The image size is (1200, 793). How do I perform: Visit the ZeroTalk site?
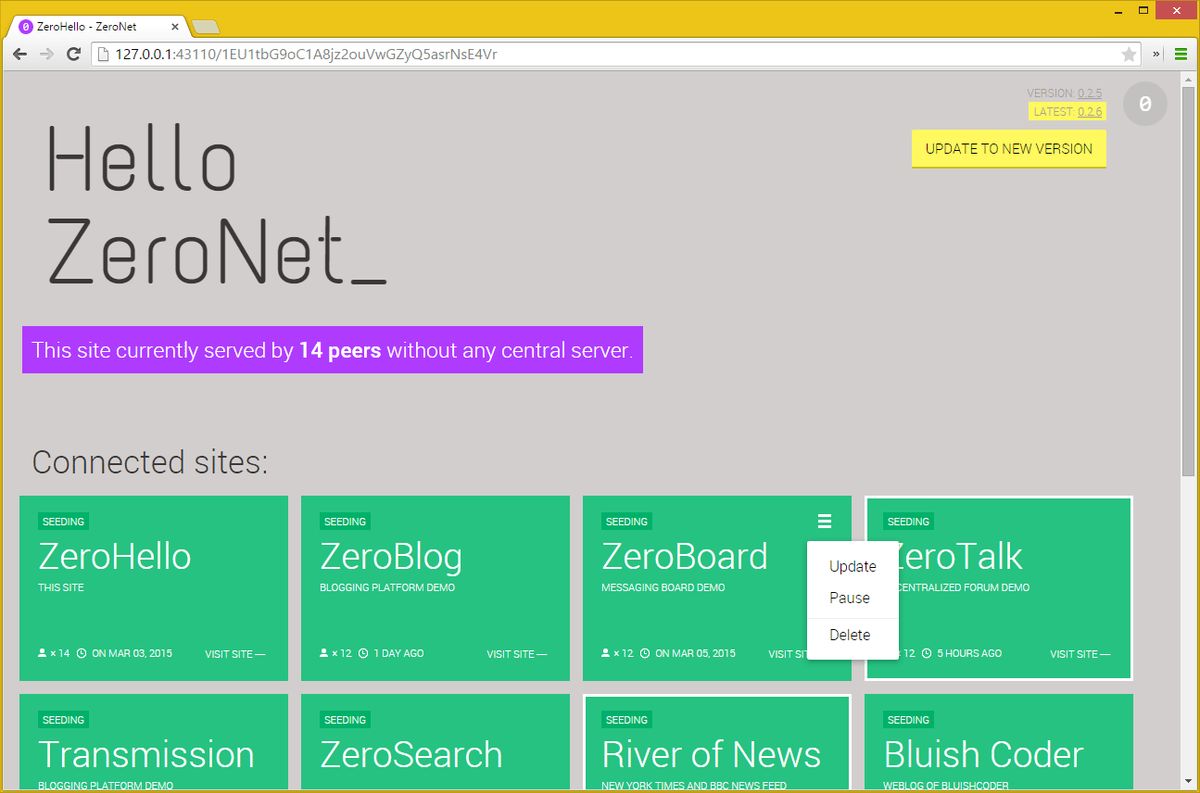click(1080, 653)
